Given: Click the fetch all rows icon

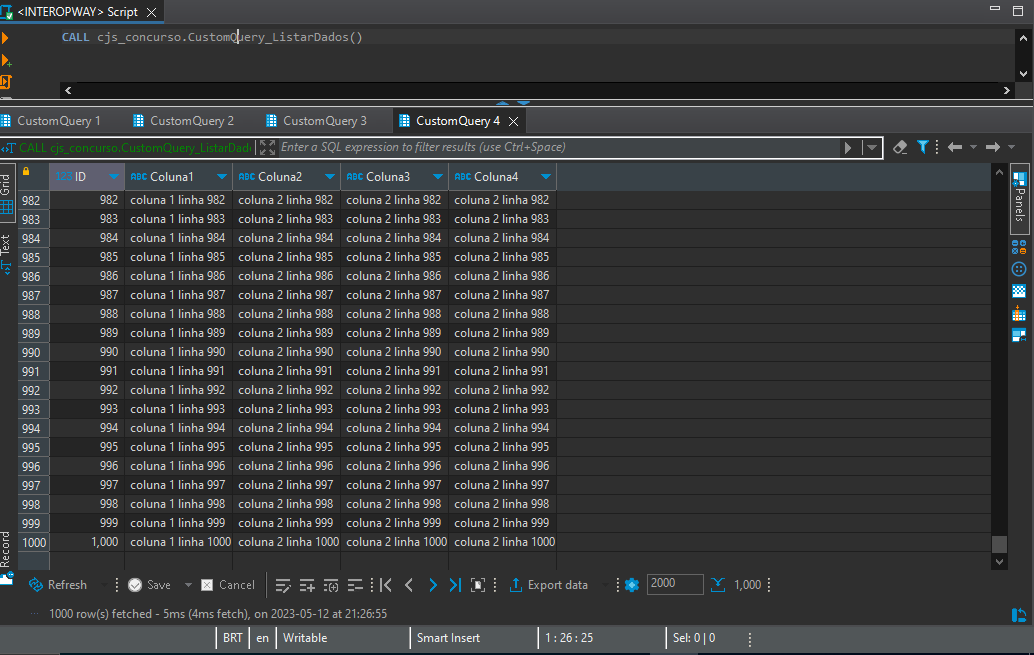Looking at the screenshot, I should 719,585.
